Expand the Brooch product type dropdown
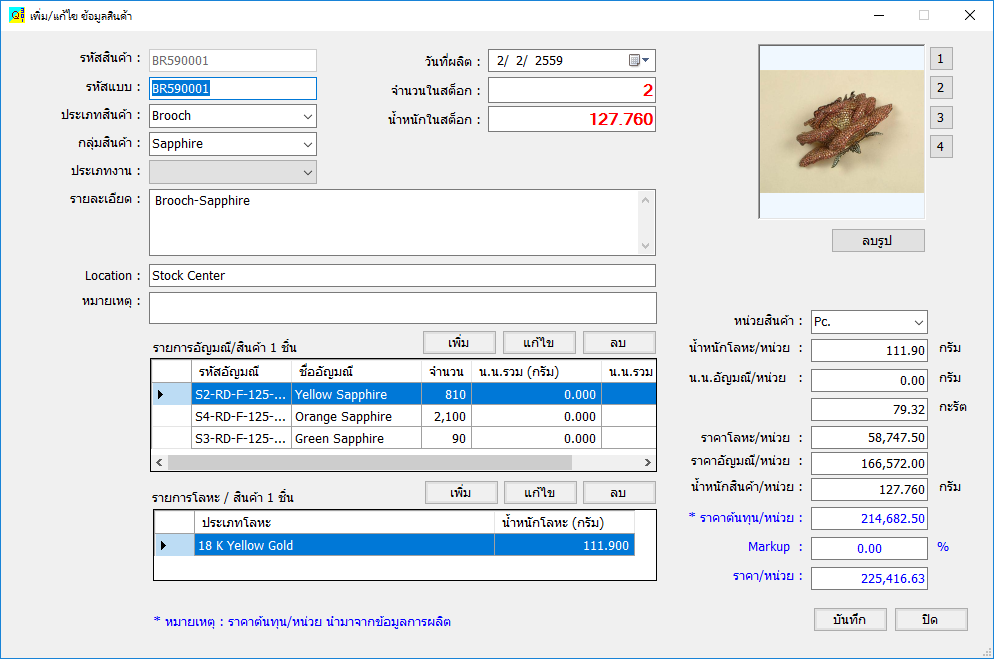The image size is (994, 659). [x=307, y=116]
